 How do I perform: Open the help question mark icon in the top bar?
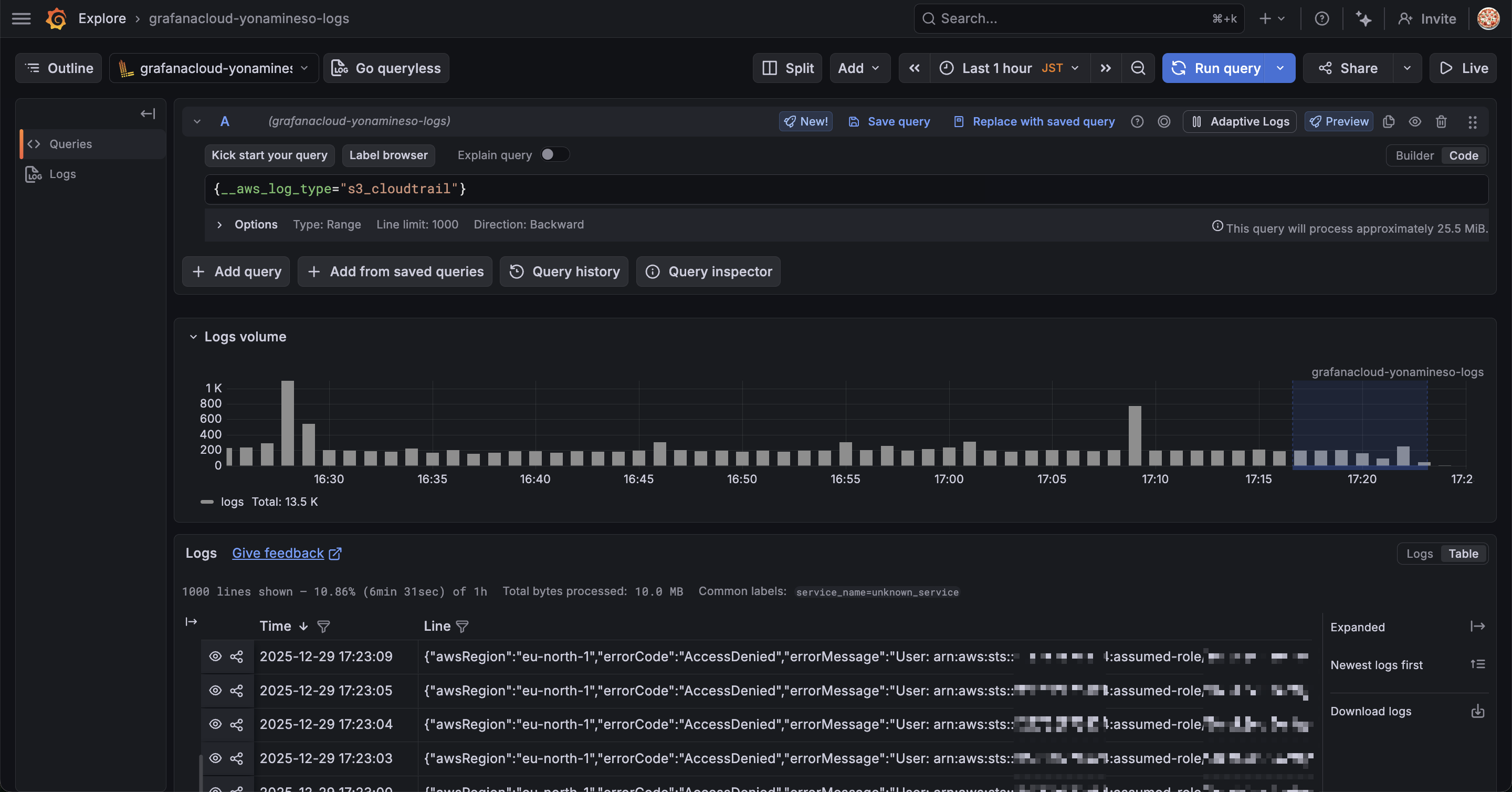pos(1321,19)
